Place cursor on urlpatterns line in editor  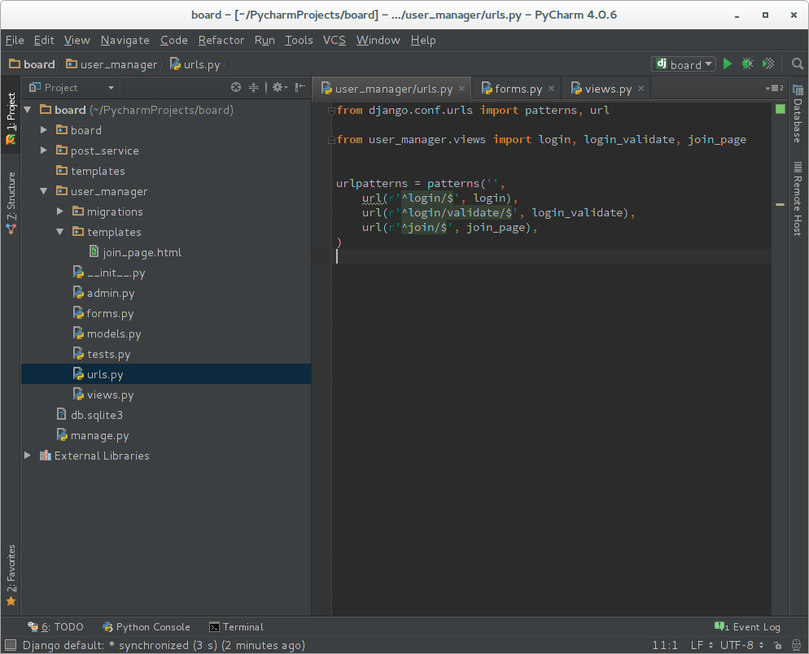pos(420,183)
